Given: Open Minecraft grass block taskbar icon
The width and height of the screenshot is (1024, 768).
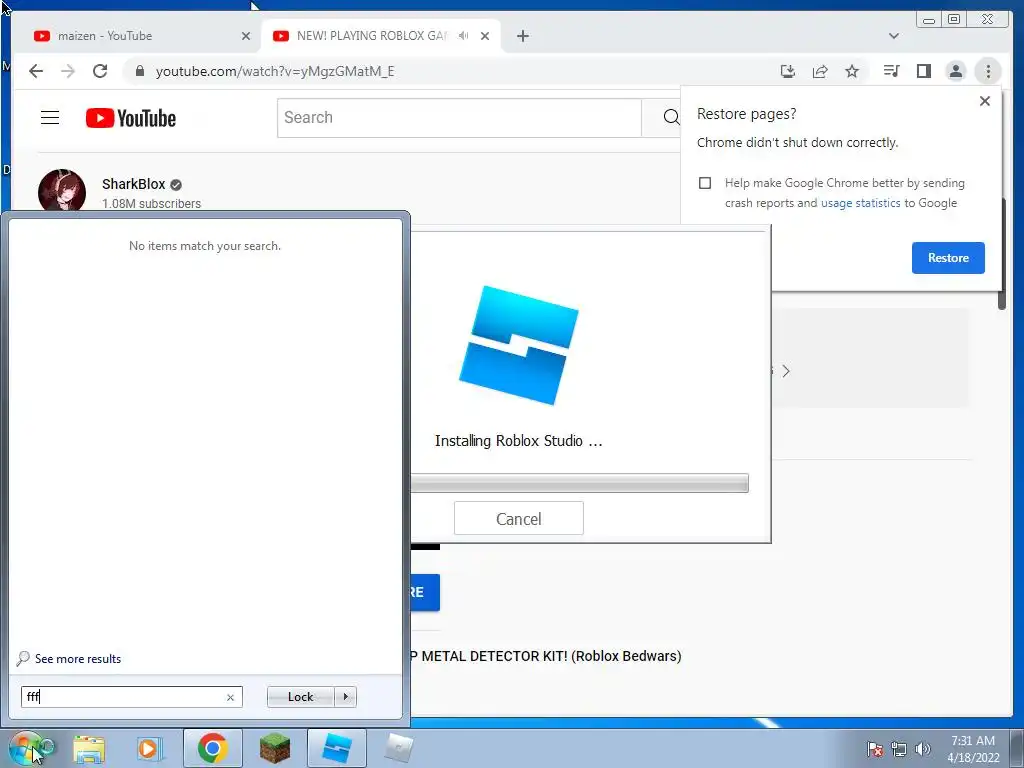Looking at the screenshot, I should pos(274,748).
